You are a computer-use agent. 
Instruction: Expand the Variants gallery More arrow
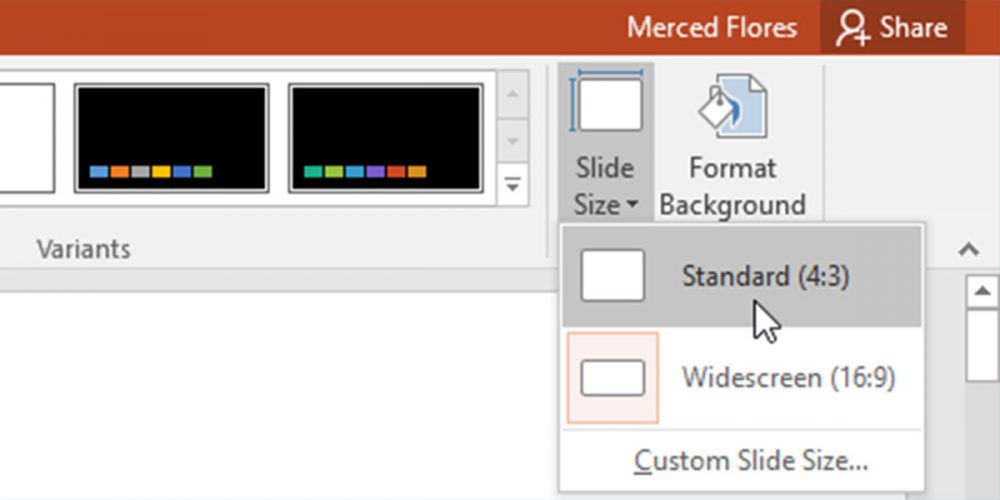513,185
